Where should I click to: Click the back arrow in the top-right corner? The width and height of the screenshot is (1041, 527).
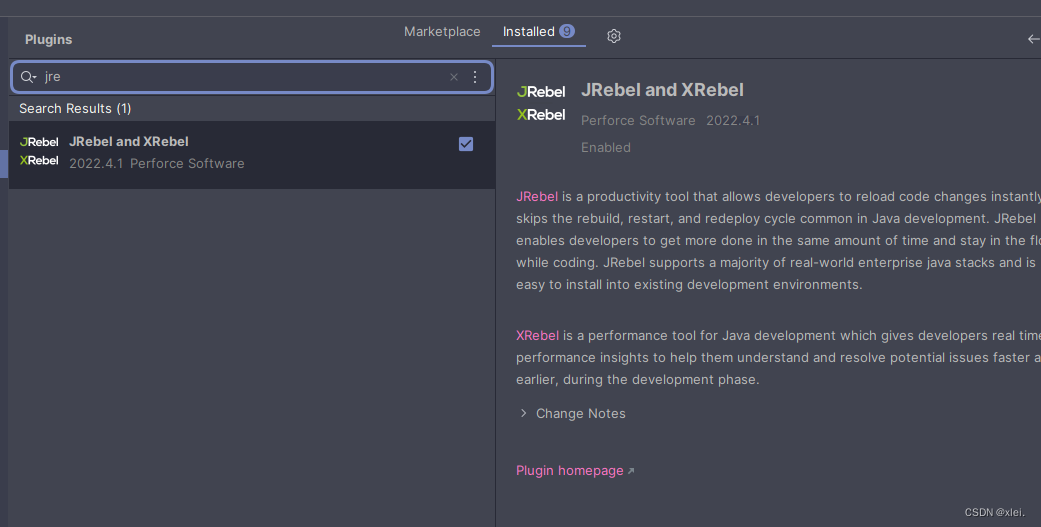coord(1033,39)
